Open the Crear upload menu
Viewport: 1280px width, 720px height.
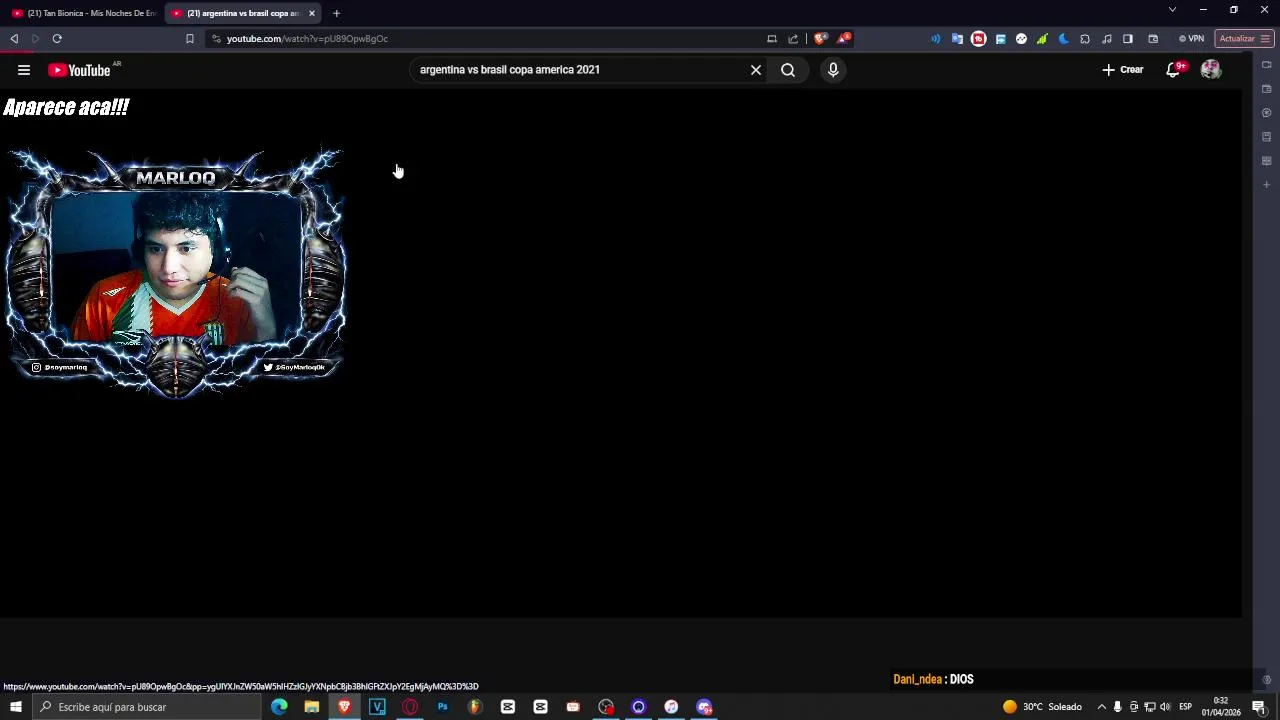click(1123, 70)
